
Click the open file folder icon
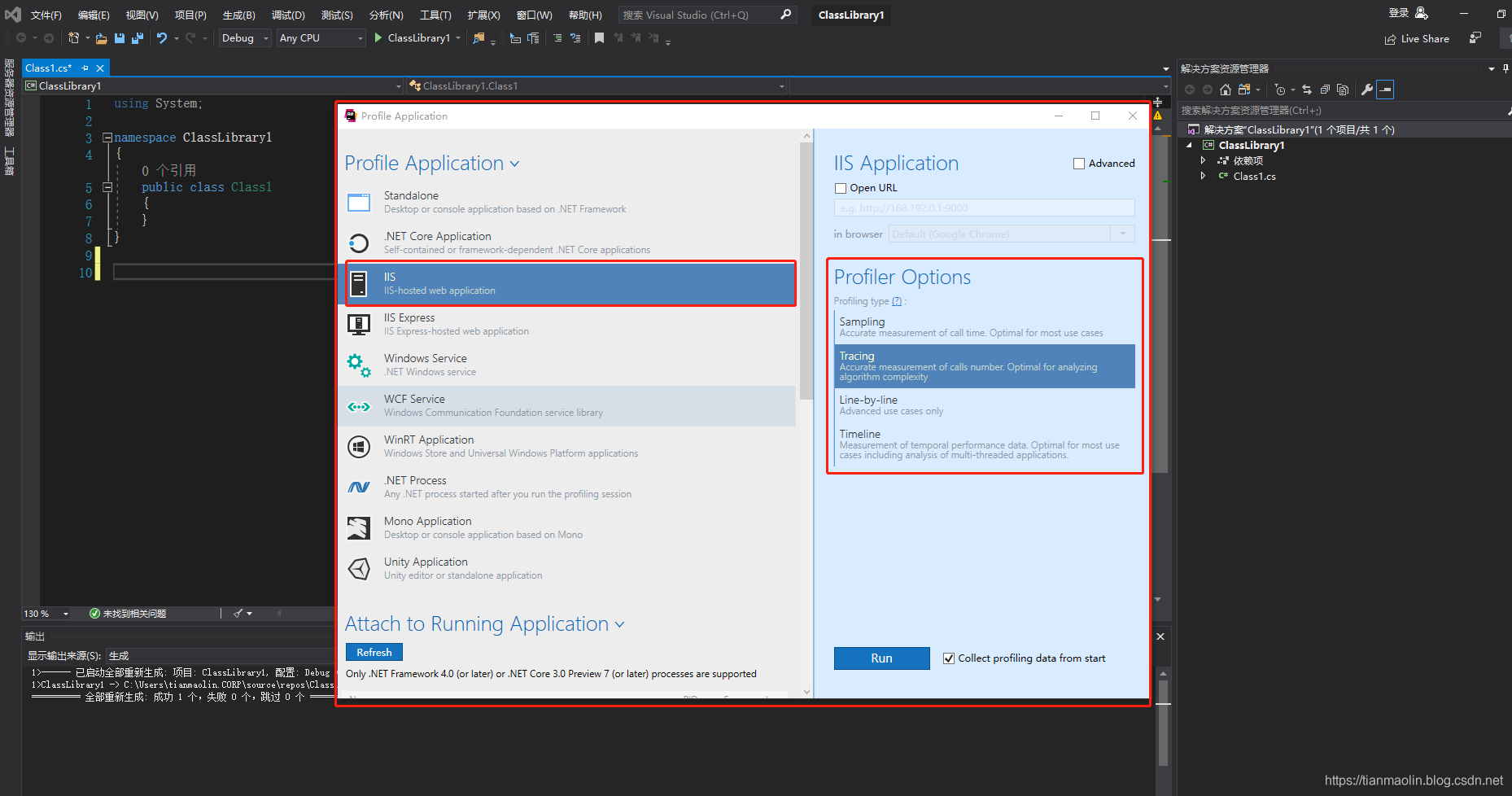(x=101, y=38)
